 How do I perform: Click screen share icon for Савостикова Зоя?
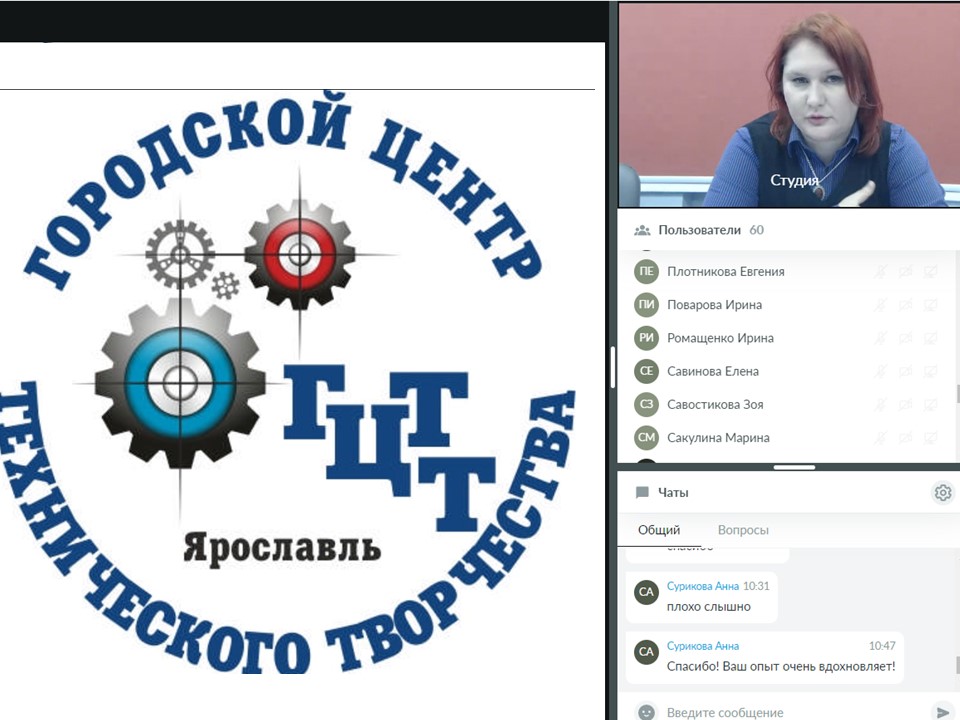931,404
